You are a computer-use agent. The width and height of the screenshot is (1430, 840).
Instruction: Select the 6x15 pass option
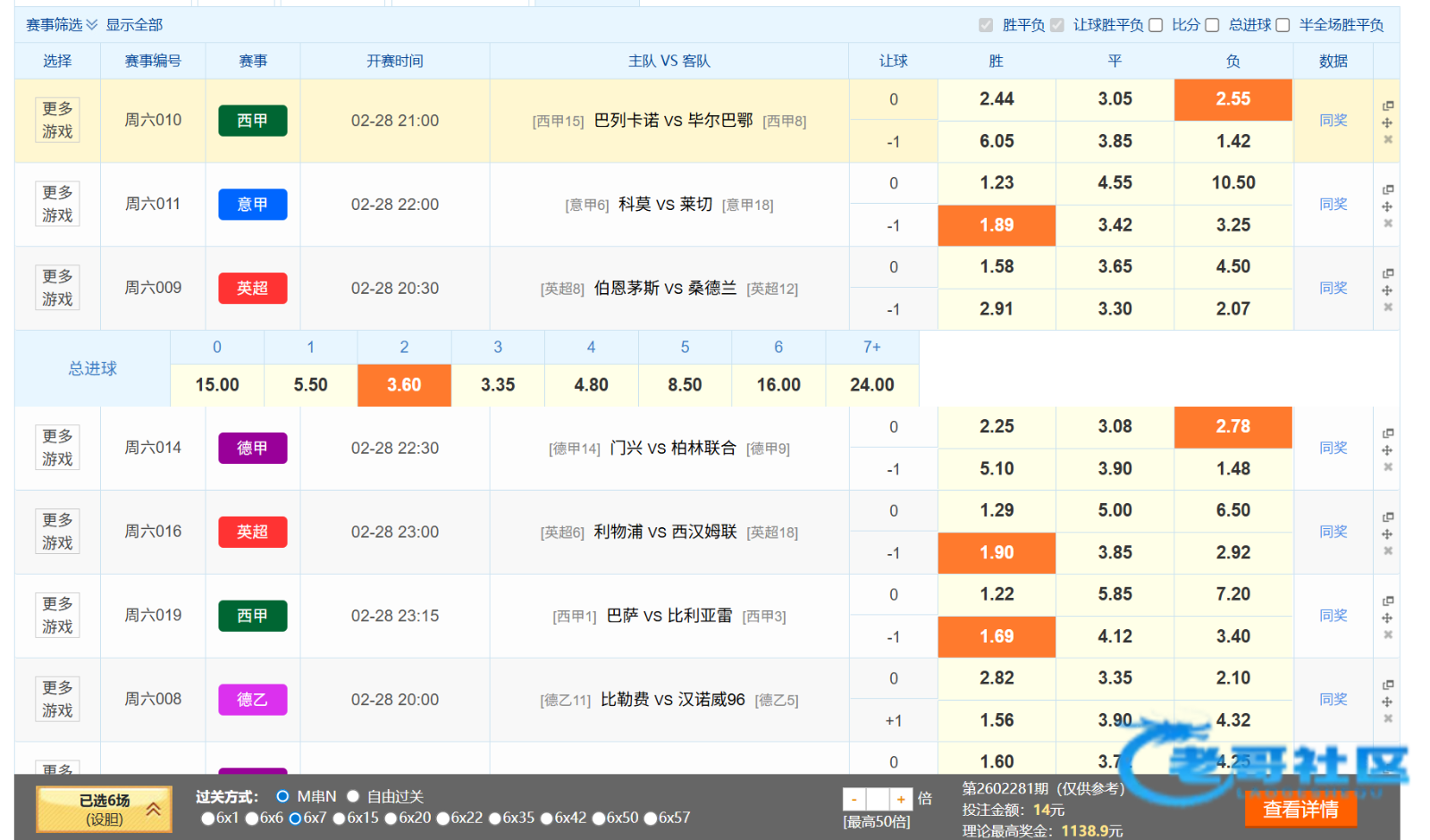pyautogui.click(x=339, y=818)
